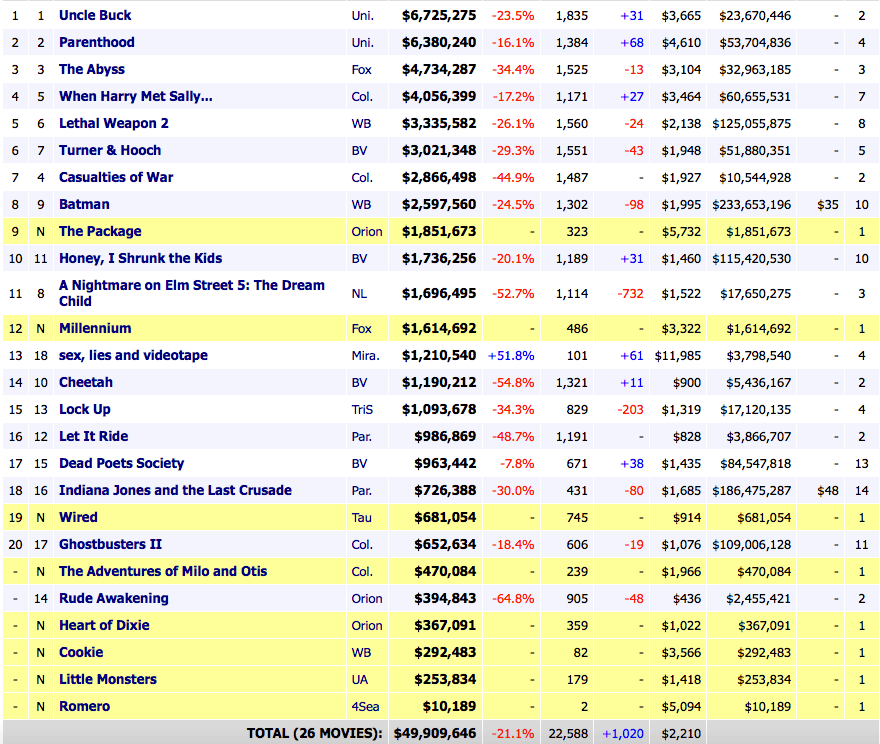880x744 pixels.
Task: Click the Tau studio link
Action: 362,517
